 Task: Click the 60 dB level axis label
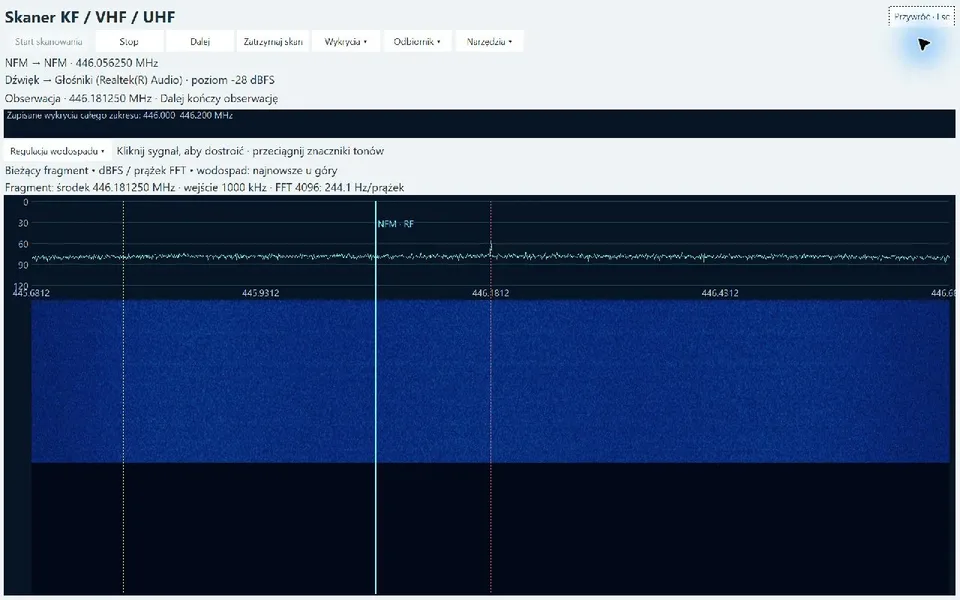point(23,244)
